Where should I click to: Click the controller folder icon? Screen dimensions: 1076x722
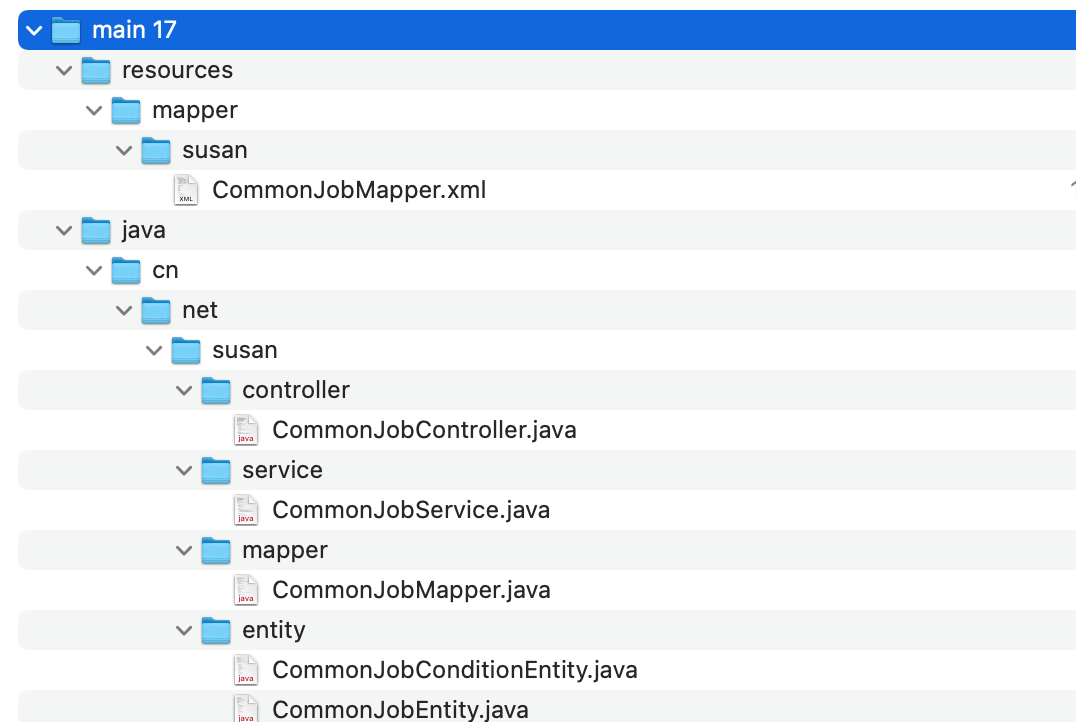(216, 390)
